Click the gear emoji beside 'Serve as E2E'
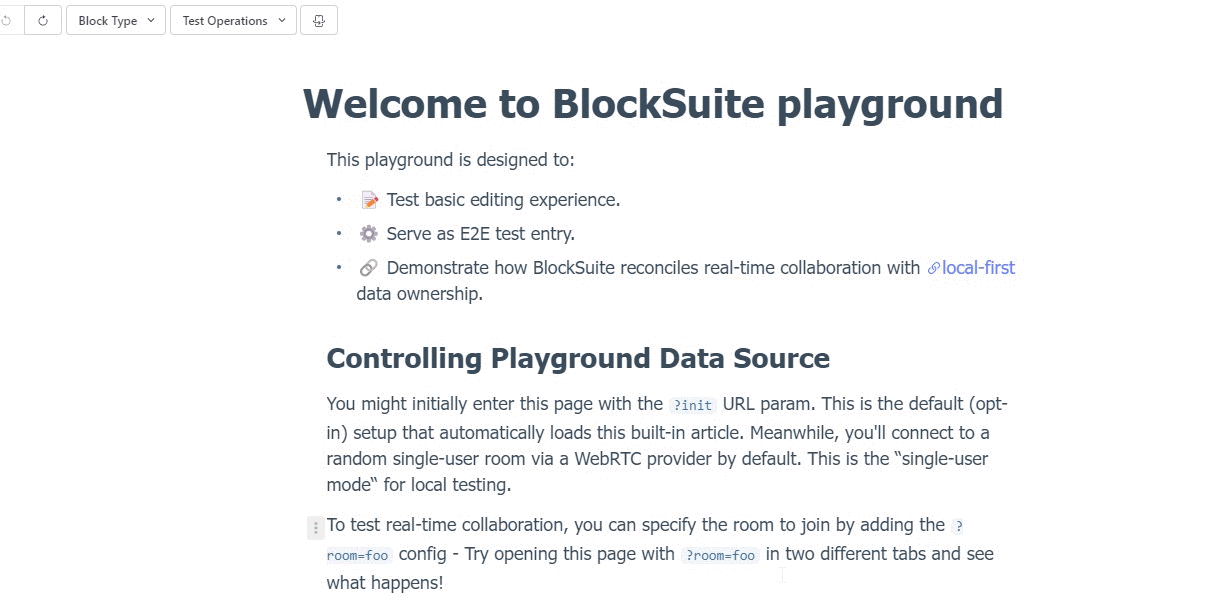This screenshot has width=1222, height=597. click(368, 233)
